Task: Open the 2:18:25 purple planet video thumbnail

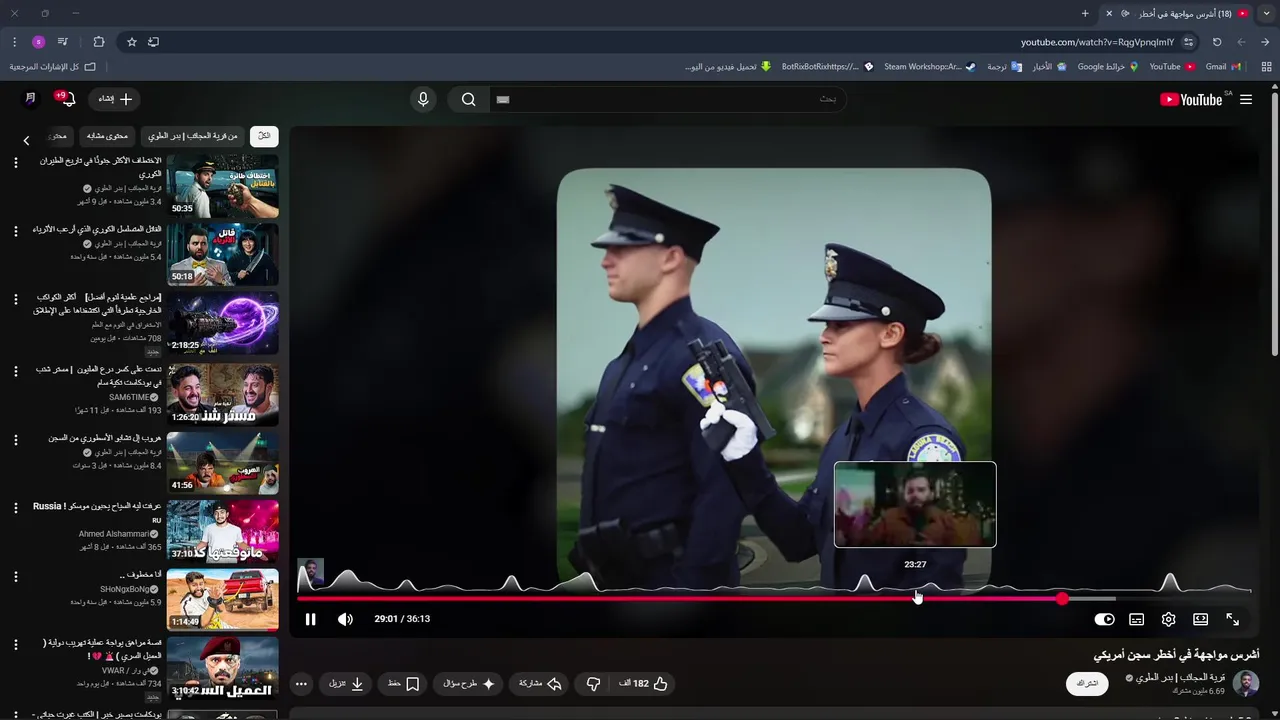Action: click(222, 323)
